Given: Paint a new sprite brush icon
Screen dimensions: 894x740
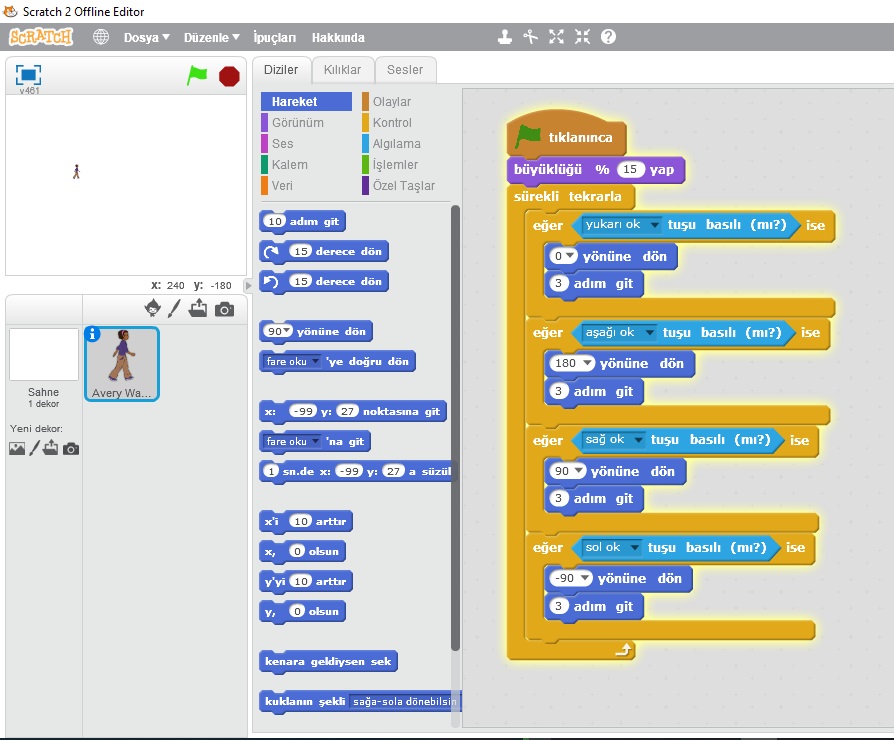Looking at the screenshot, I should click(x=174, y=308).
